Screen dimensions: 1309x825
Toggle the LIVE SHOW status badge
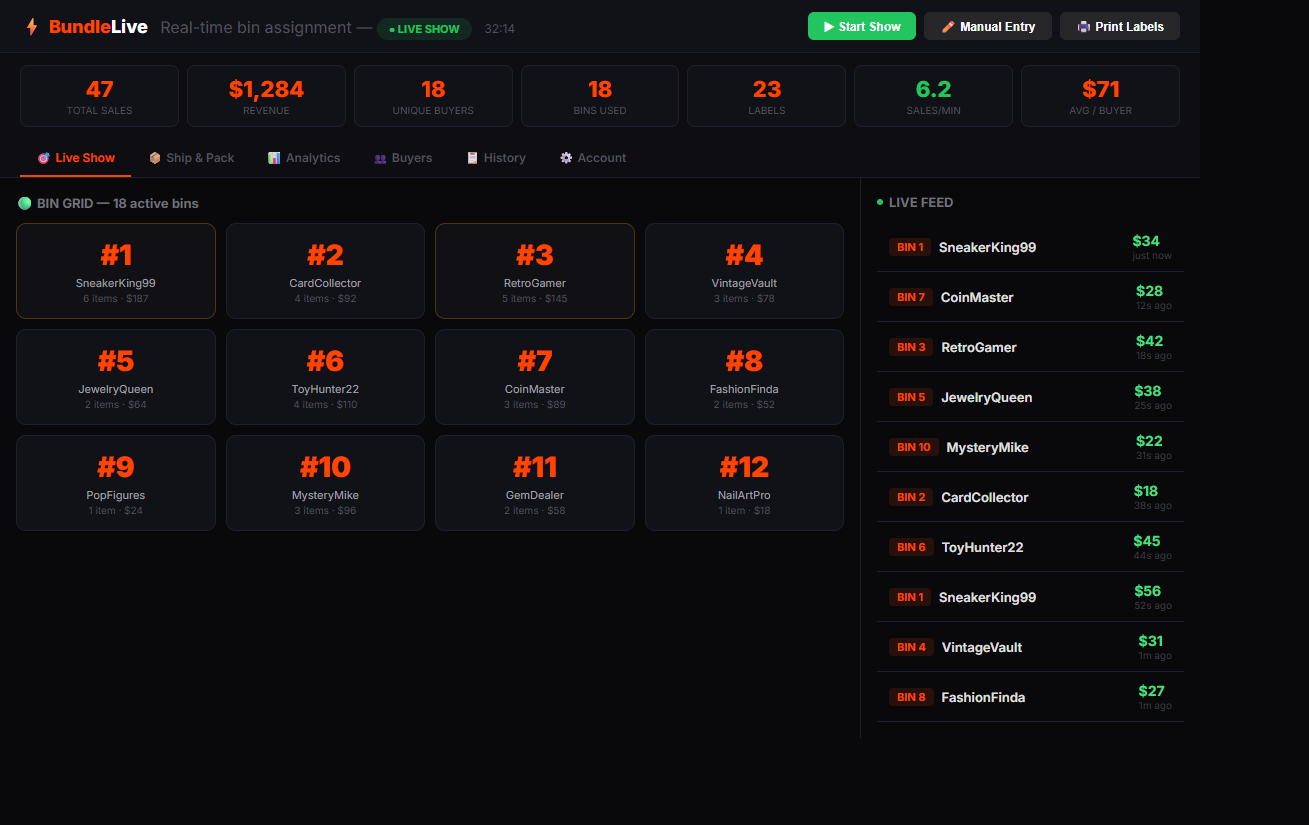point(424,30)
